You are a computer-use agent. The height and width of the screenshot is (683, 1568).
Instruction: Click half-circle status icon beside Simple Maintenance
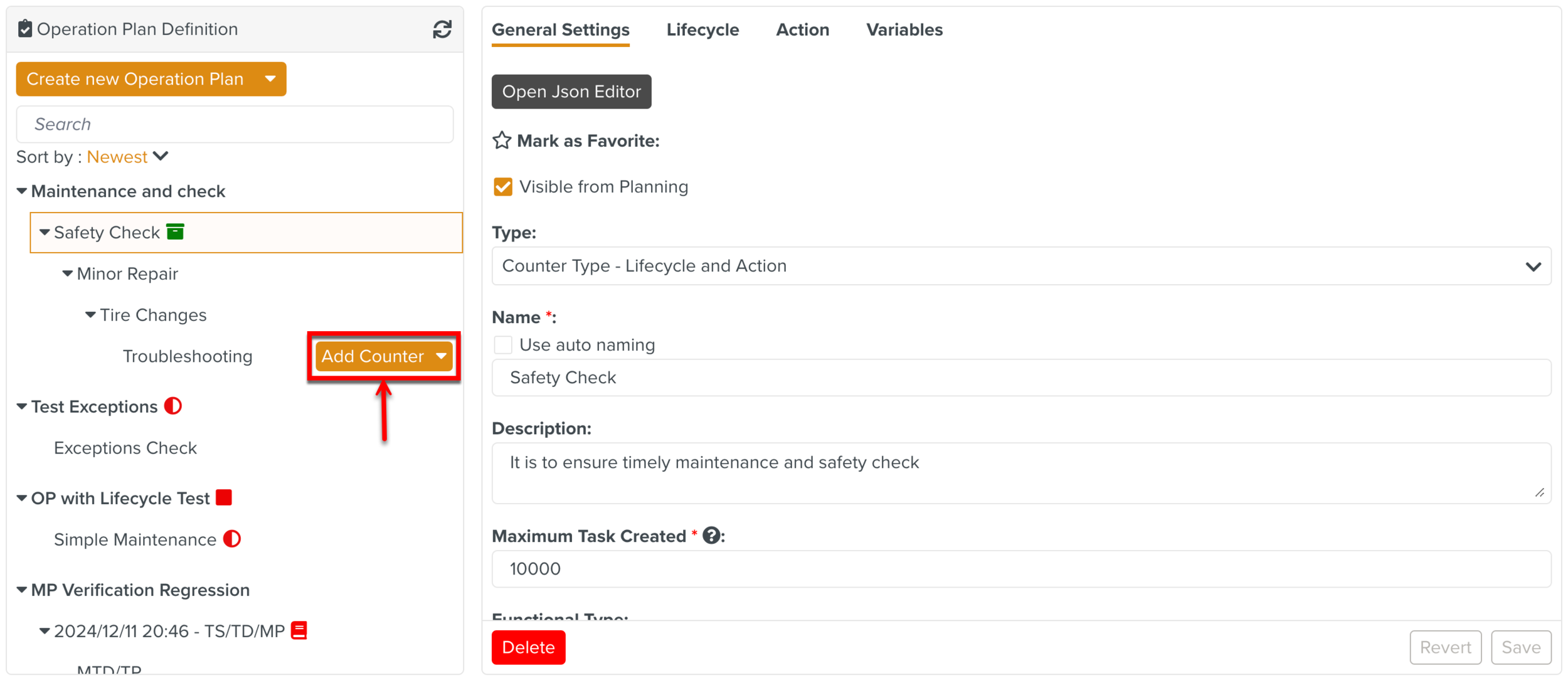point(232,539)
